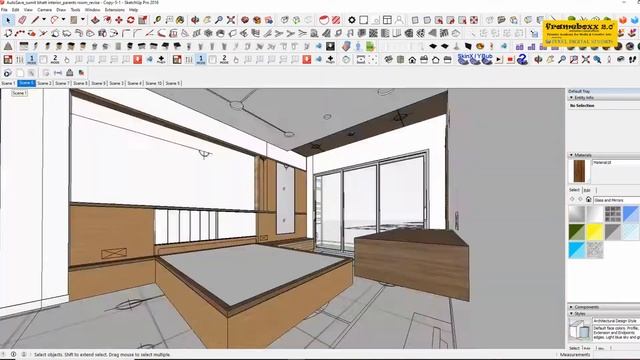Screen dimensions: 640x360
Task: Click the first red download arrow icon
Action: coord(138,60)
